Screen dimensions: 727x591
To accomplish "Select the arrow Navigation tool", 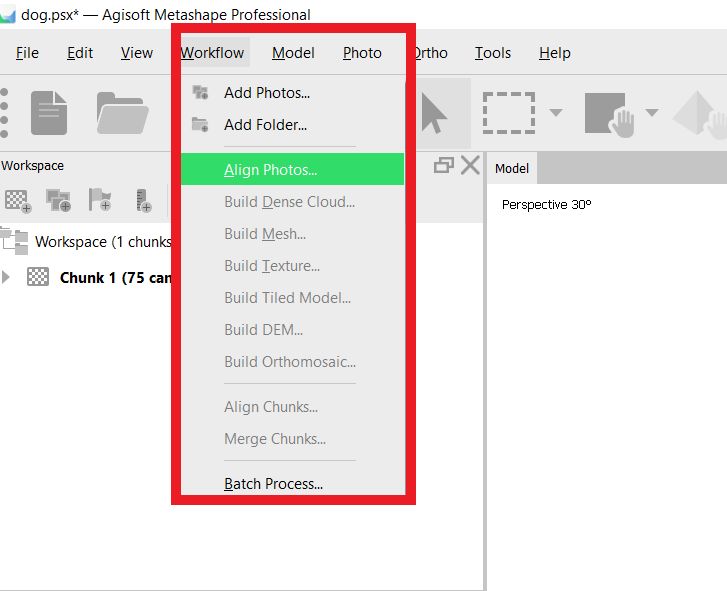I will click(435, 112).
